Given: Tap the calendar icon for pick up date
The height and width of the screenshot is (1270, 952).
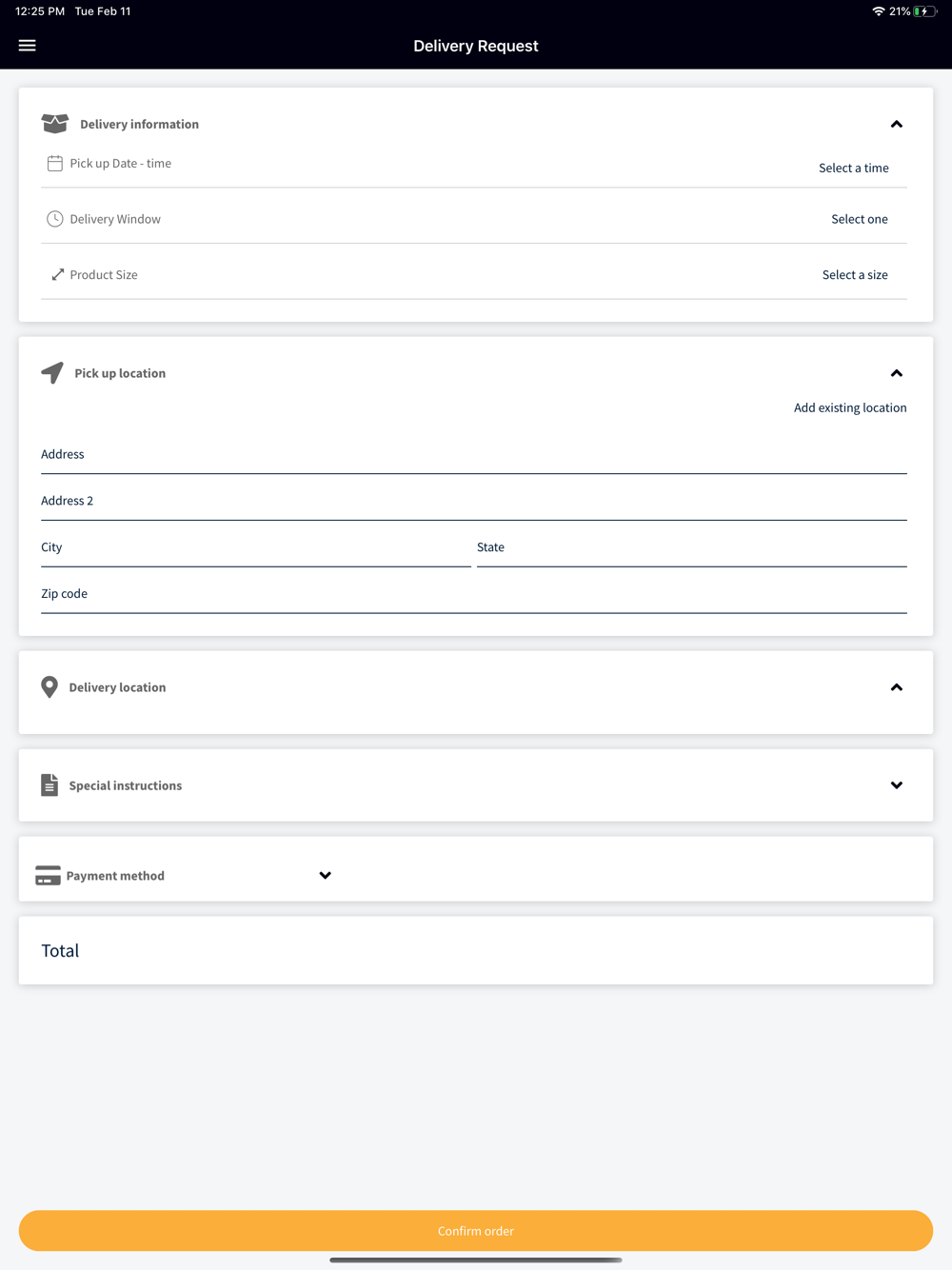Looking at the screenshot, I should point(55,164).
